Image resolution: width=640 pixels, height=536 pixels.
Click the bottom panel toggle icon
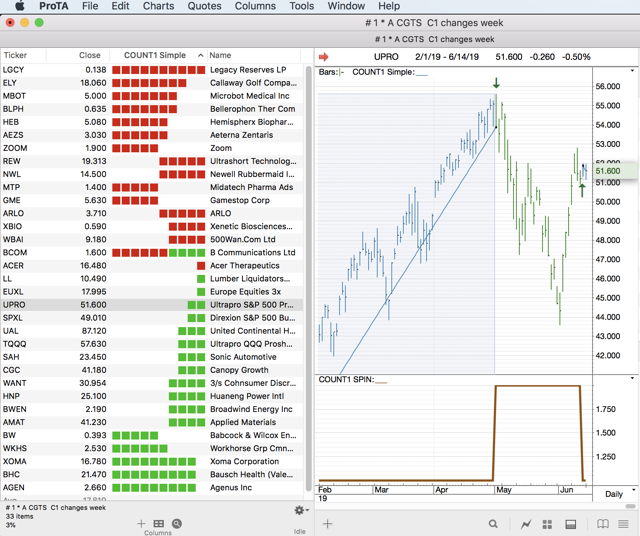tap(570, 524)
